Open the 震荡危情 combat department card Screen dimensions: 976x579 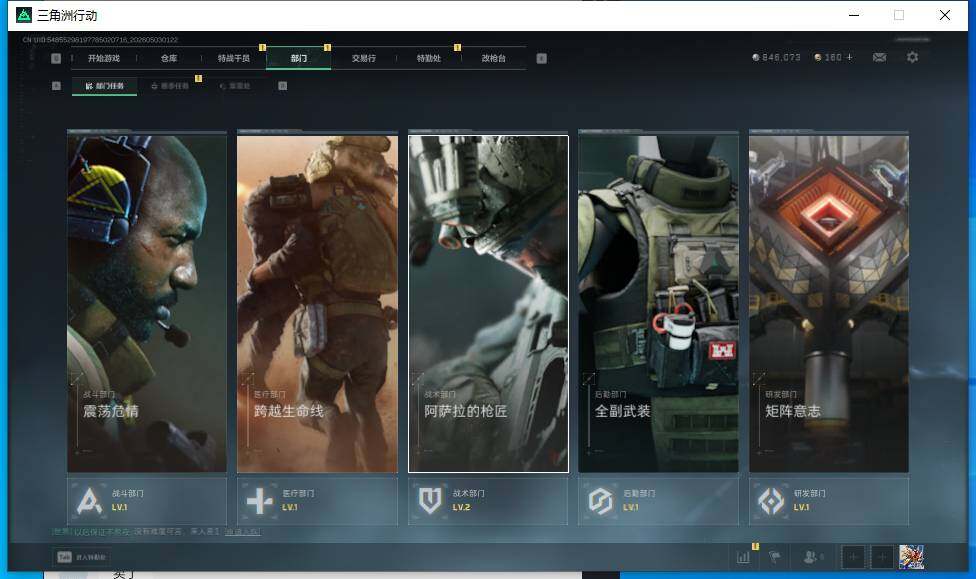point(147,304)
